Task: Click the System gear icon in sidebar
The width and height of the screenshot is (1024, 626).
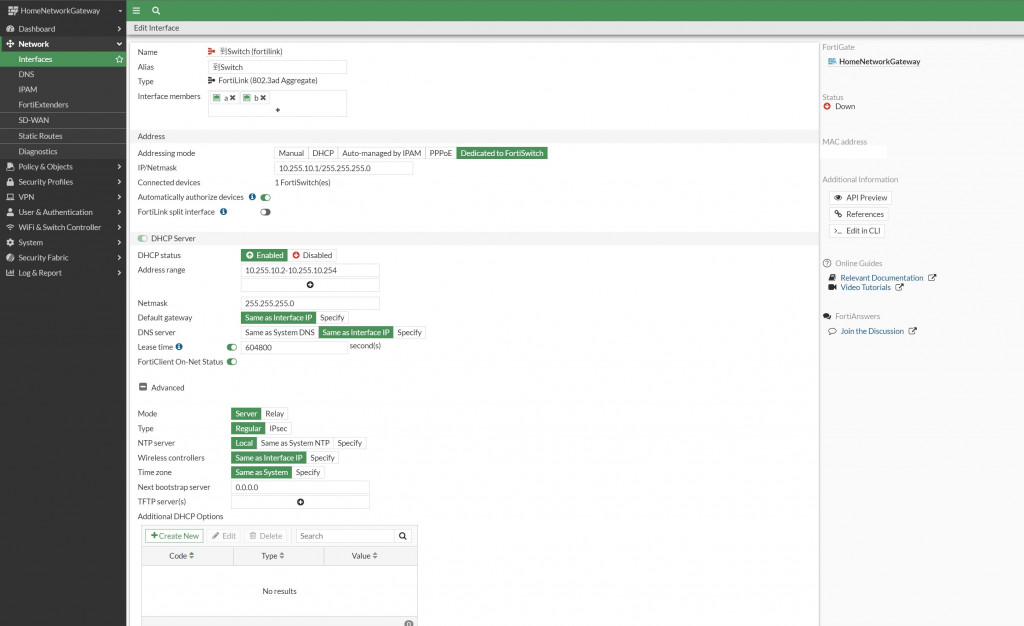Action: point(10,242)
